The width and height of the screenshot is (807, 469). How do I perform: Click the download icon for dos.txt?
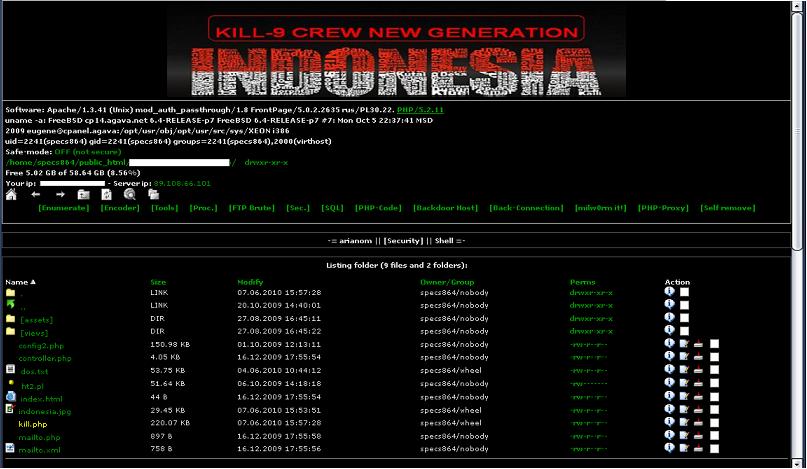point(698,370)
